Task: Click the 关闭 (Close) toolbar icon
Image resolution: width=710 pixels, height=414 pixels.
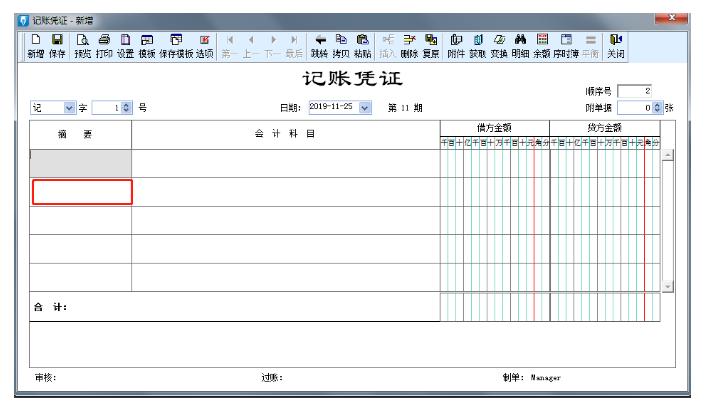Action: coord(616,46)
